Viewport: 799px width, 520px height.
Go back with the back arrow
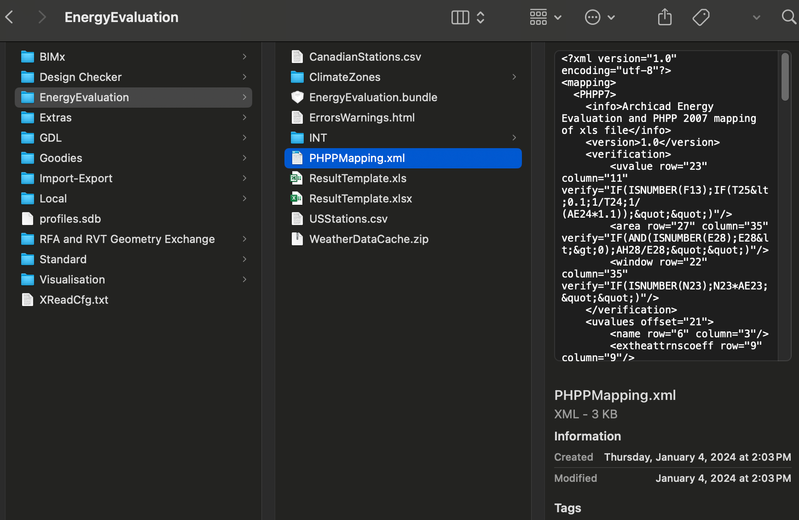click(x=10, y=18)
